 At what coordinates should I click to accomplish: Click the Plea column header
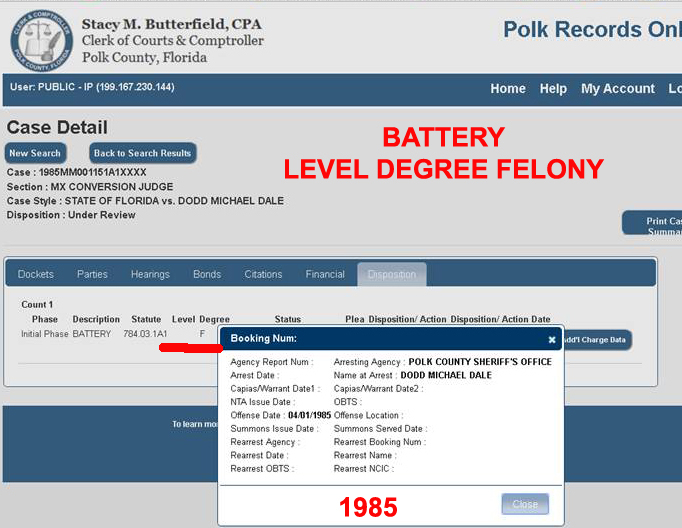coord(354,319)
